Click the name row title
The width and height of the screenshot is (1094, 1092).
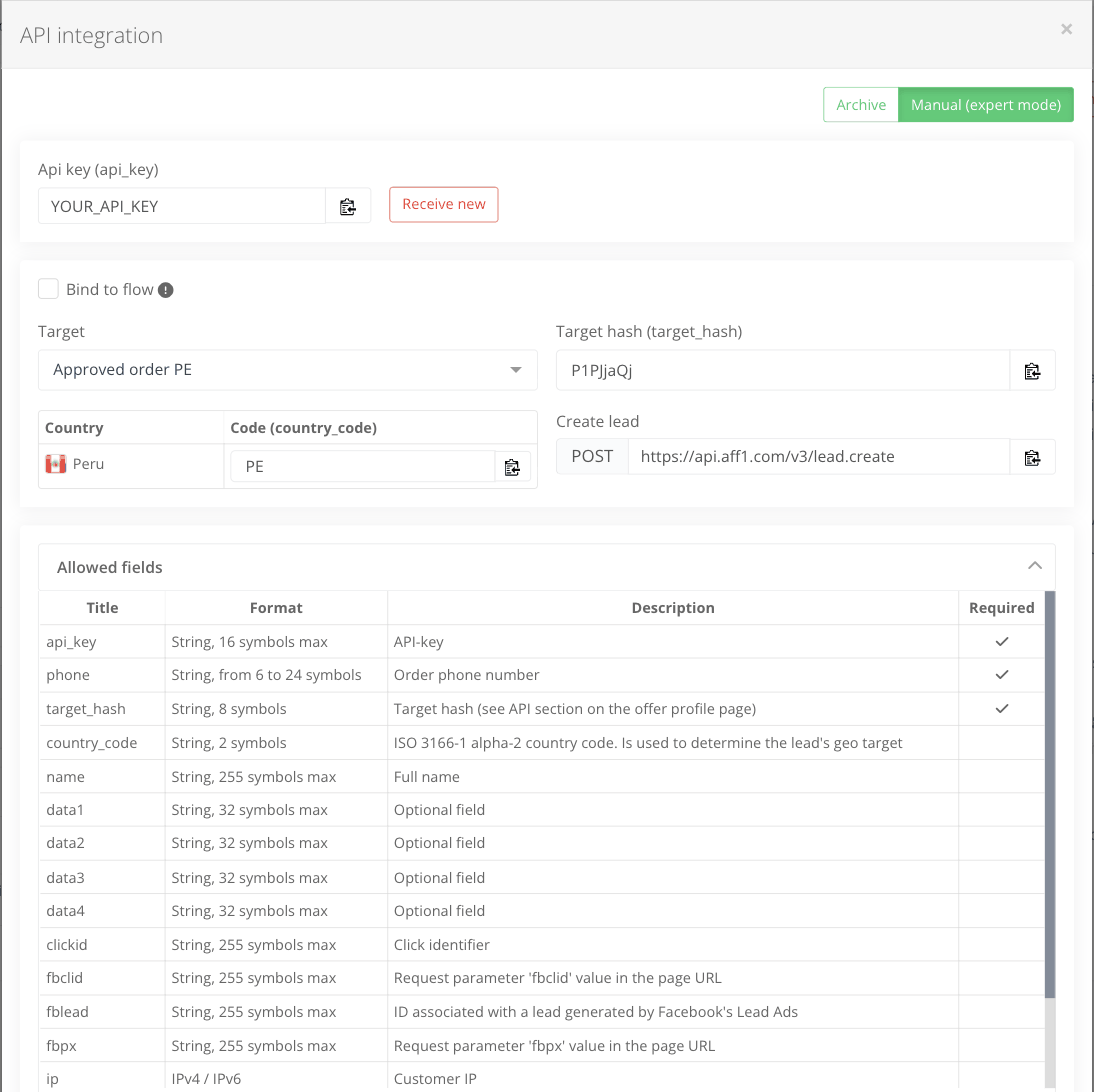[65, 777]
